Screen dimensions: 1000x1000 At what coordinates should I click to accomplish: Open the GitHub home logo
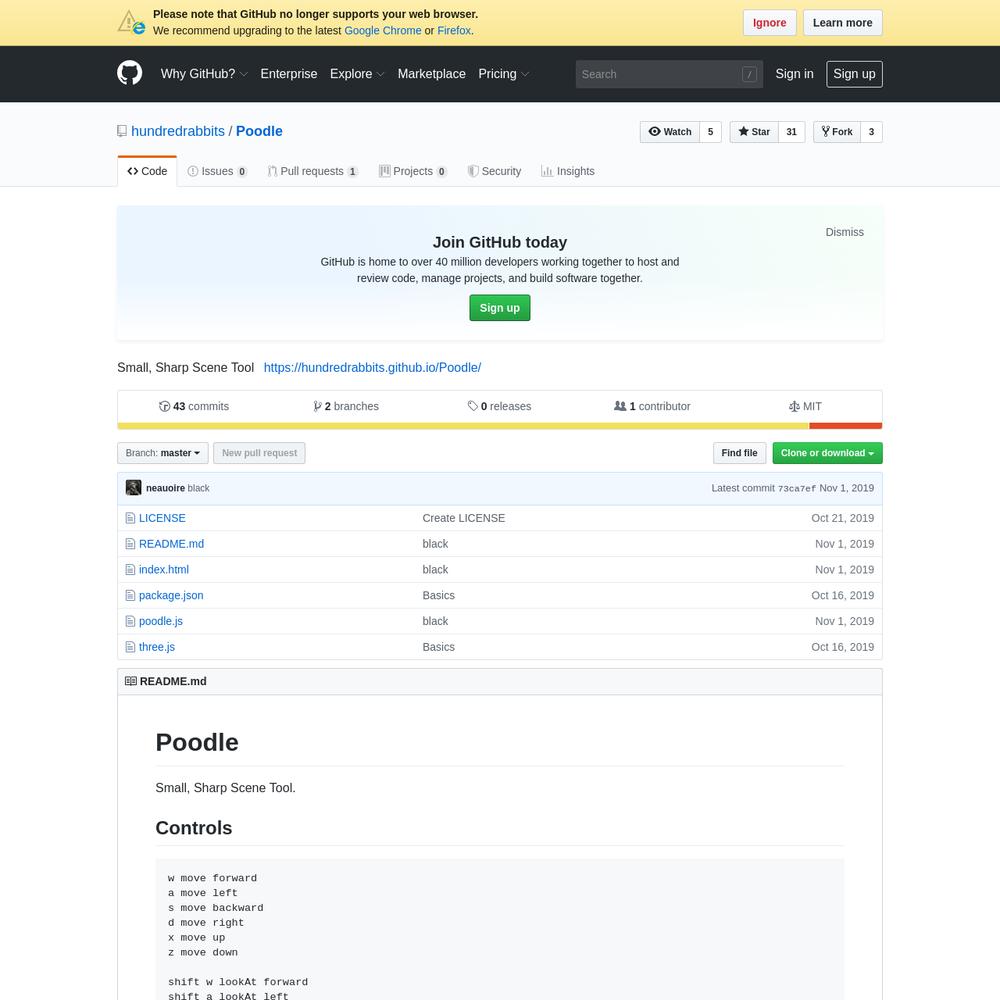pos(129,73)
